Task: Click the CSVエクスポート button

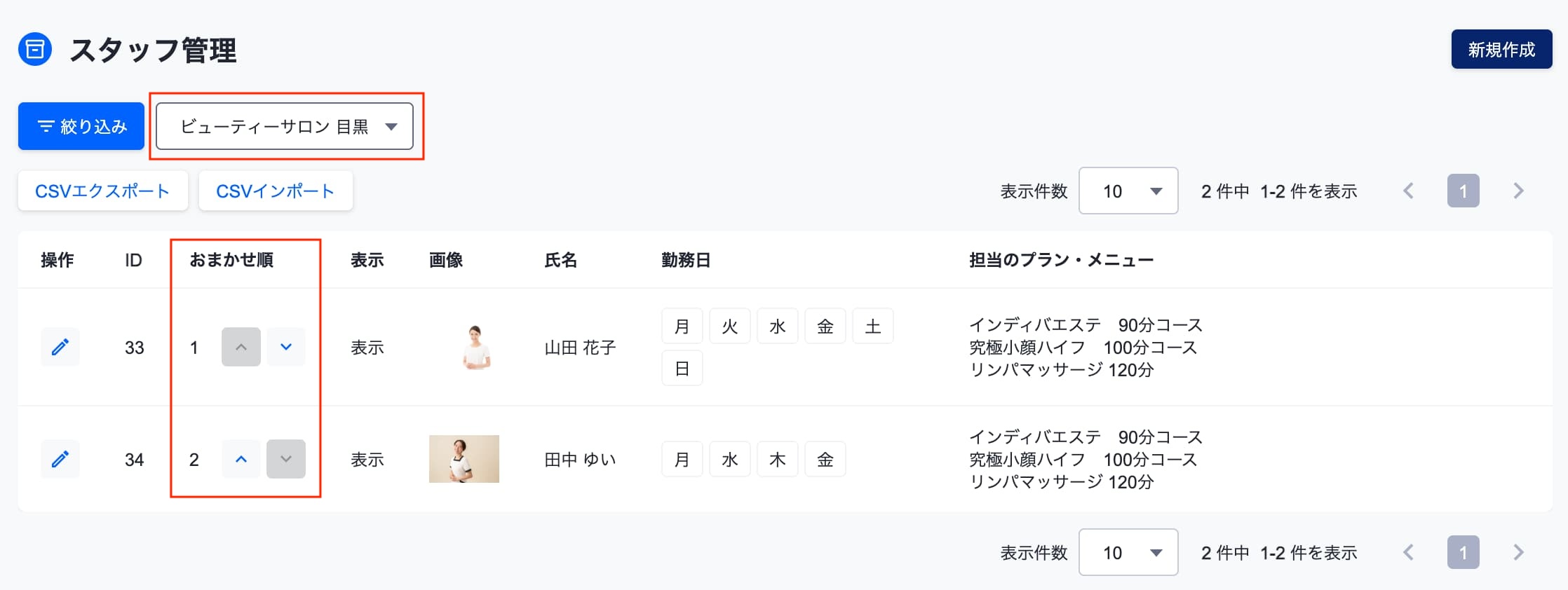Action: pos(103,191)
